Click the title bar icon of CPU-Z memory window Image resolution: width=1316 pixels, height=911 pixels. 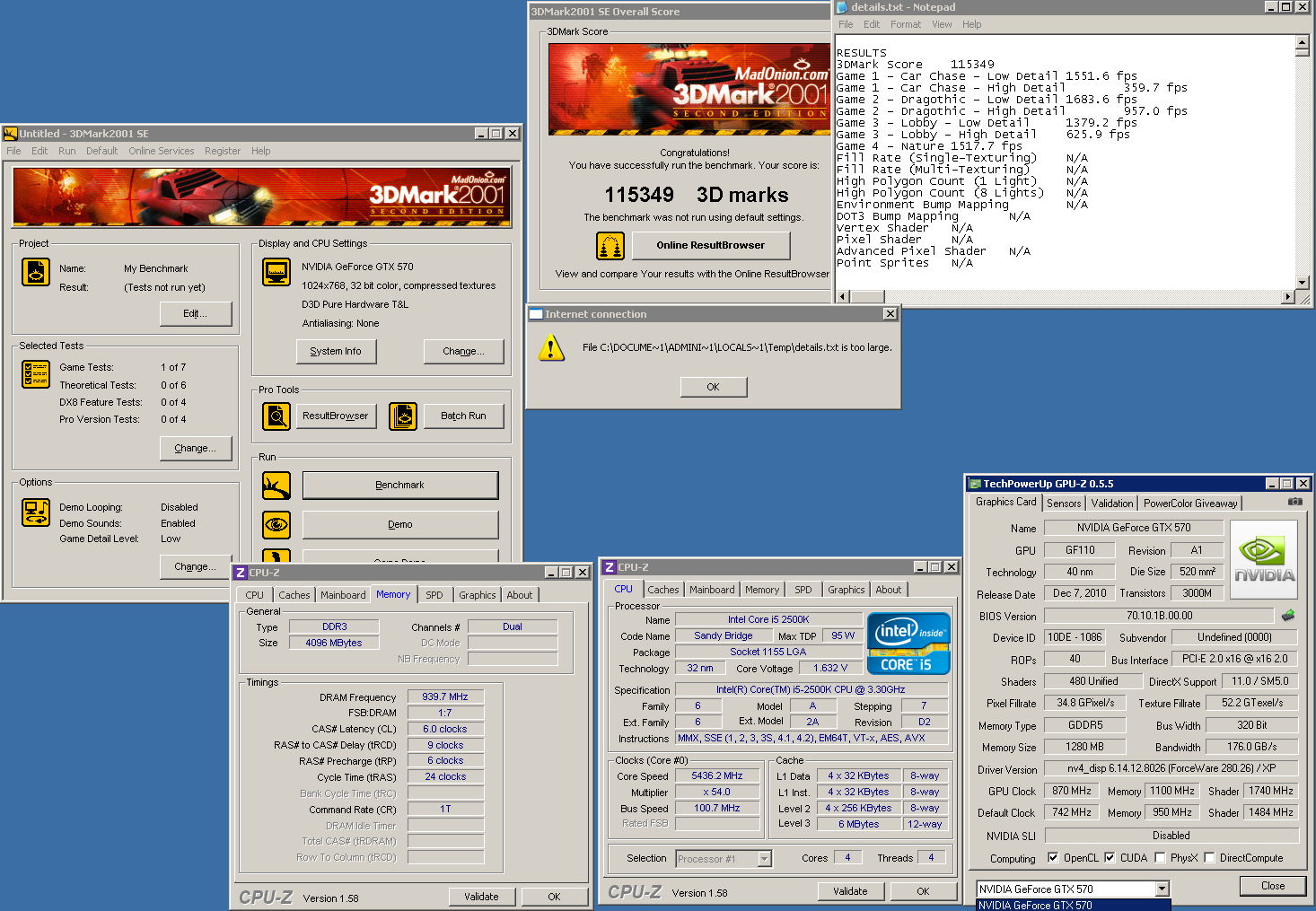tap(240, 573)
